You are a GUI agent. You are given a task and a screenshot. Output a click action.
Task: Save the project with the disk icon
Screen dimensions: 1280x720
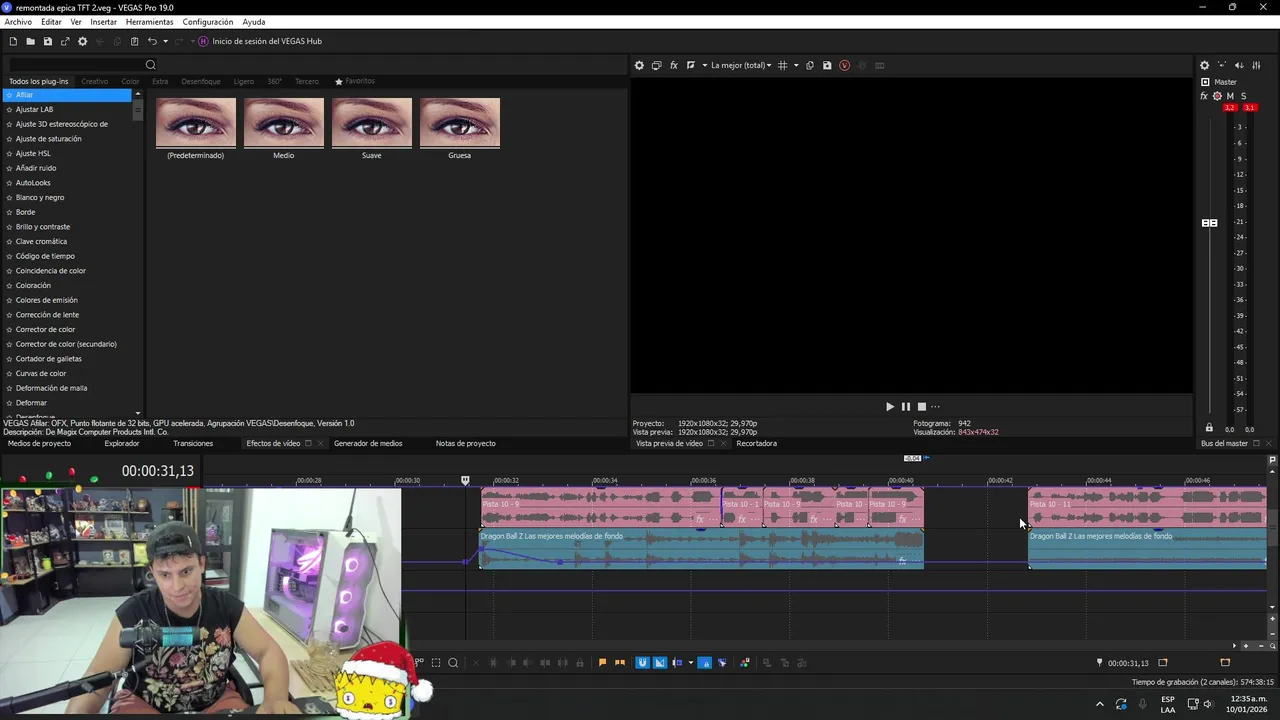(x=47, y=41)
